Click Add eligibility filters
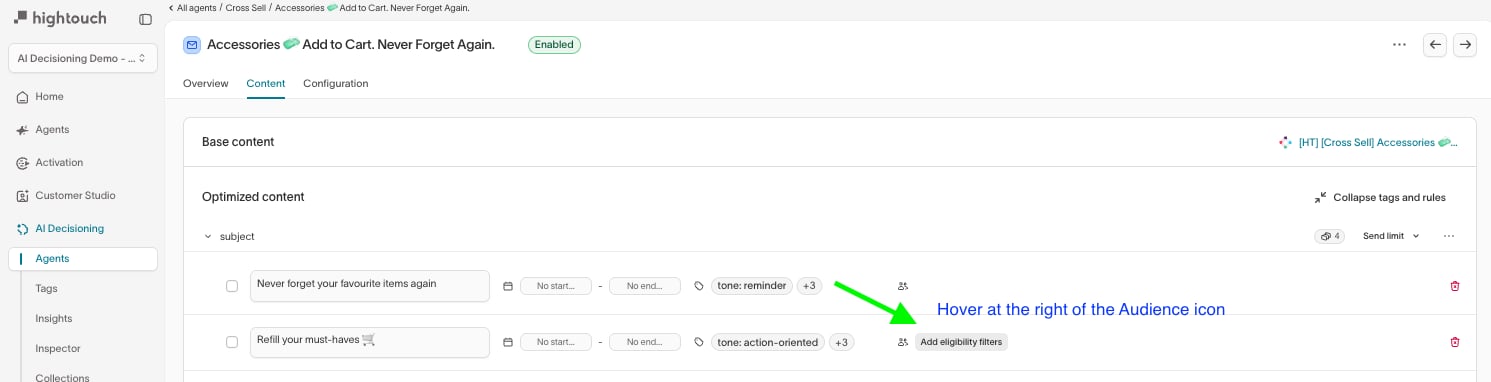This screenshot has height=382, width=1491. [x=961, y=342]
